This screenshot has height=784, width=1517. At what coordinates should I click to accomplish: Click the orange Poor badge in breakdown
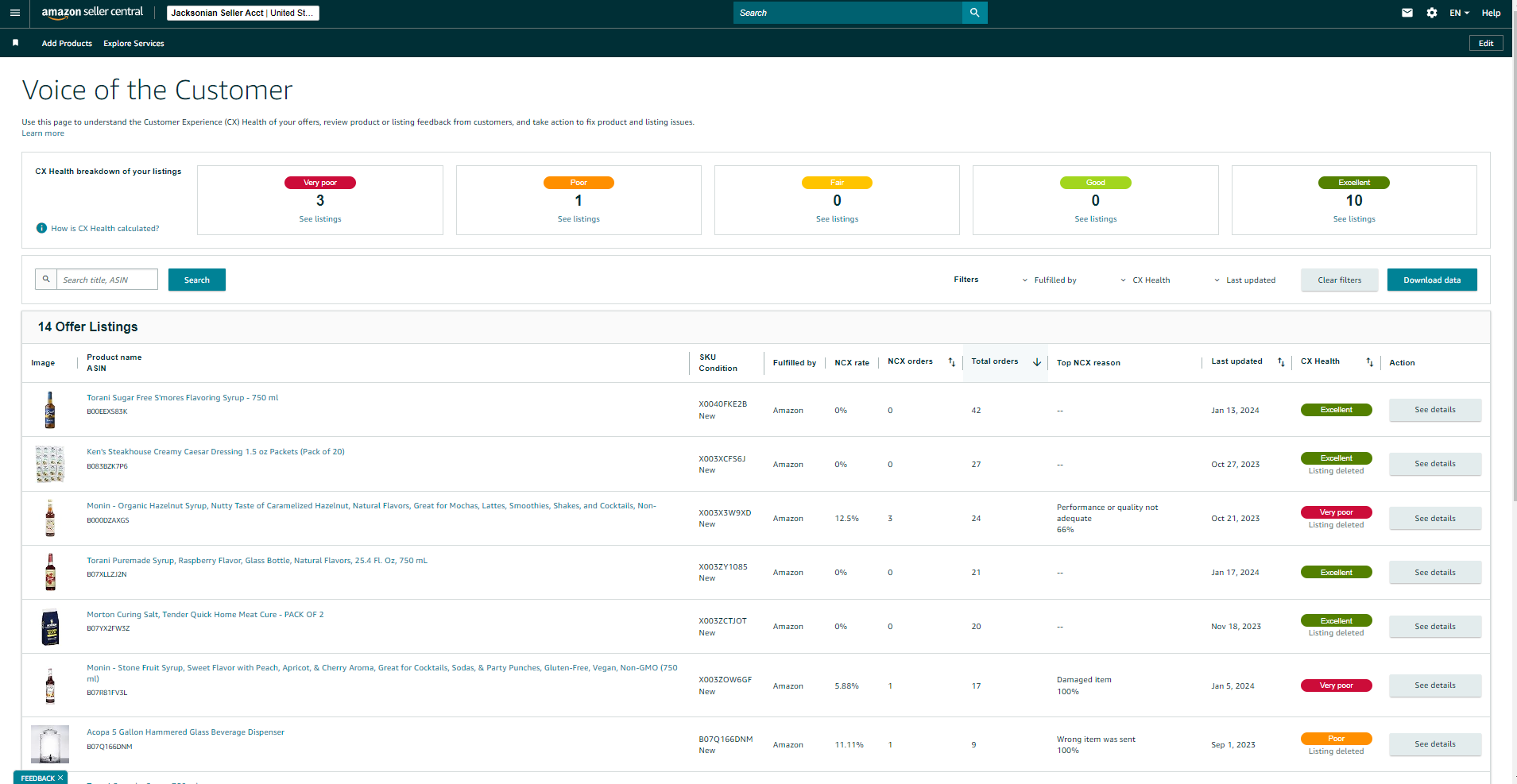coord(579,183)
